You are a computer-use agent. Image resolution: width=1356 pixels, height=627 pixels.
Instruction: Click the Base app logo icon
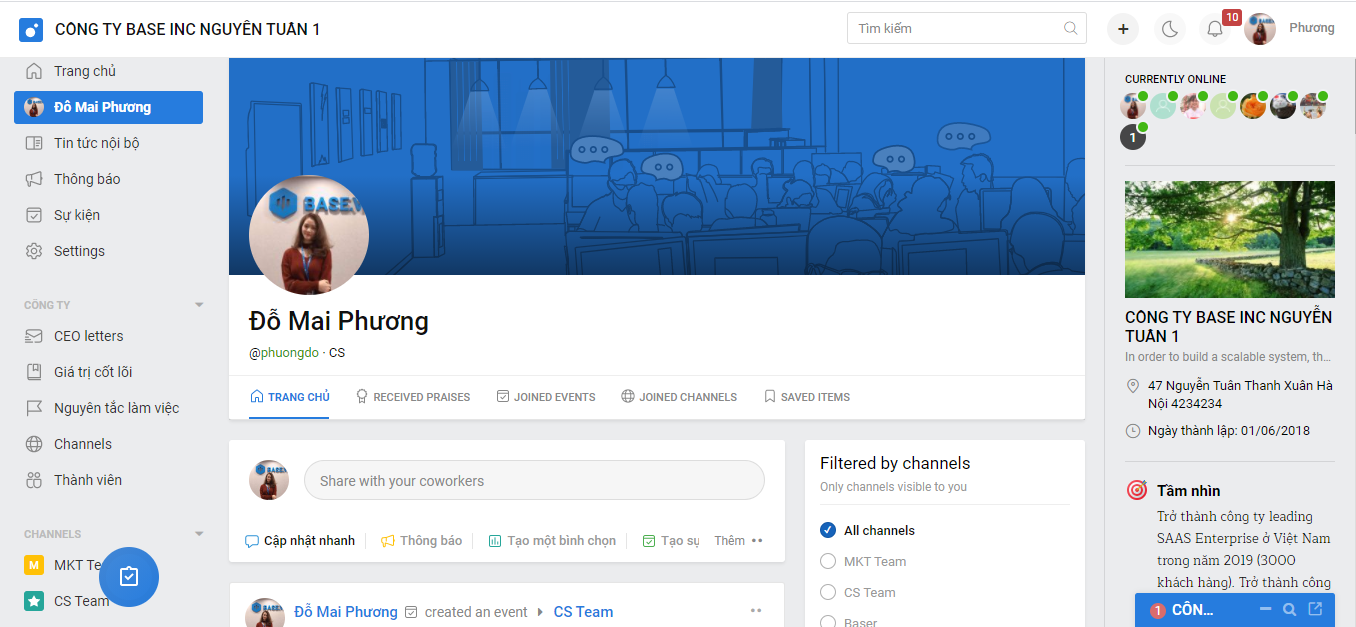[x=31, y=29]
